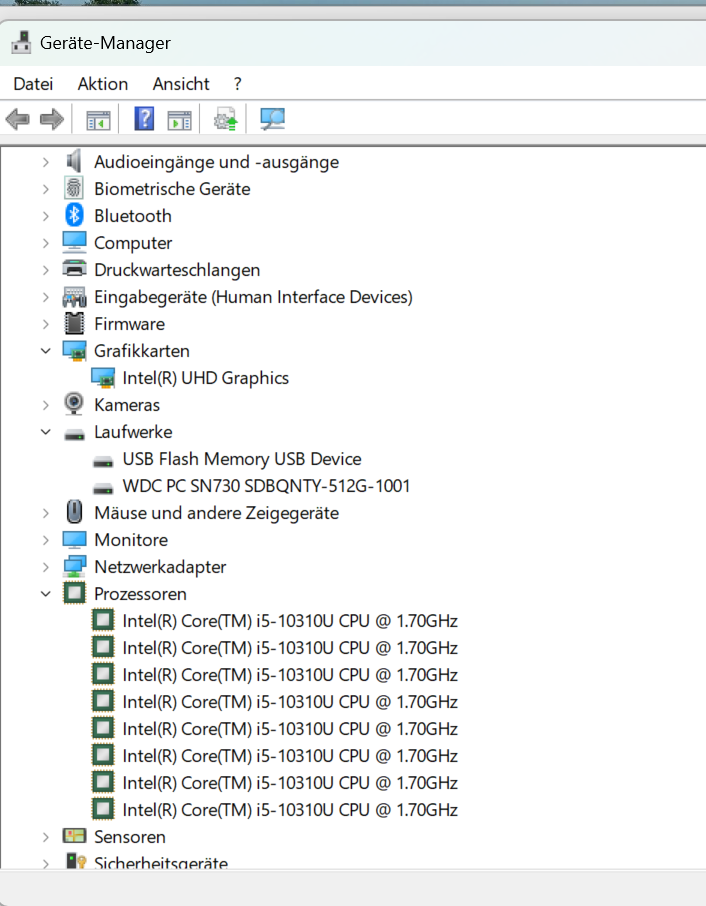
Task: Click the Firmware chip icon
Action: 74,324
